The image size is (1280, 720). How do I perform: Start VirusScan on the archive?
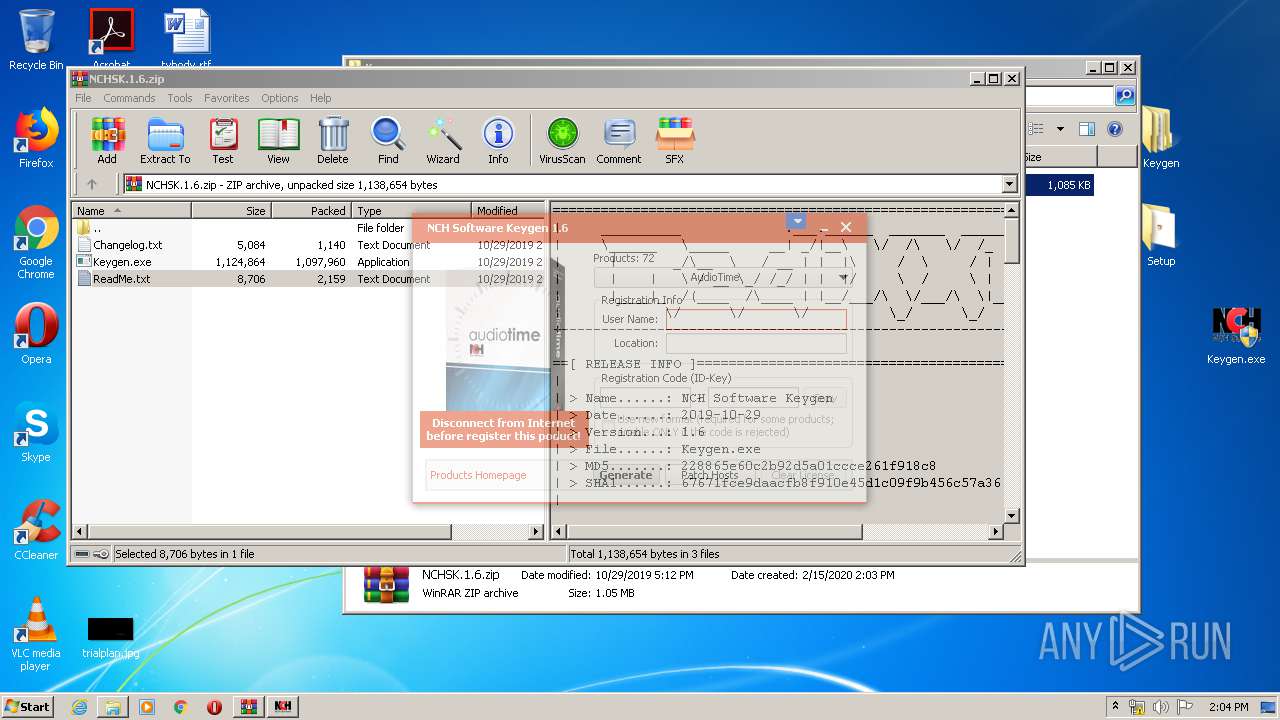(562, 141)
